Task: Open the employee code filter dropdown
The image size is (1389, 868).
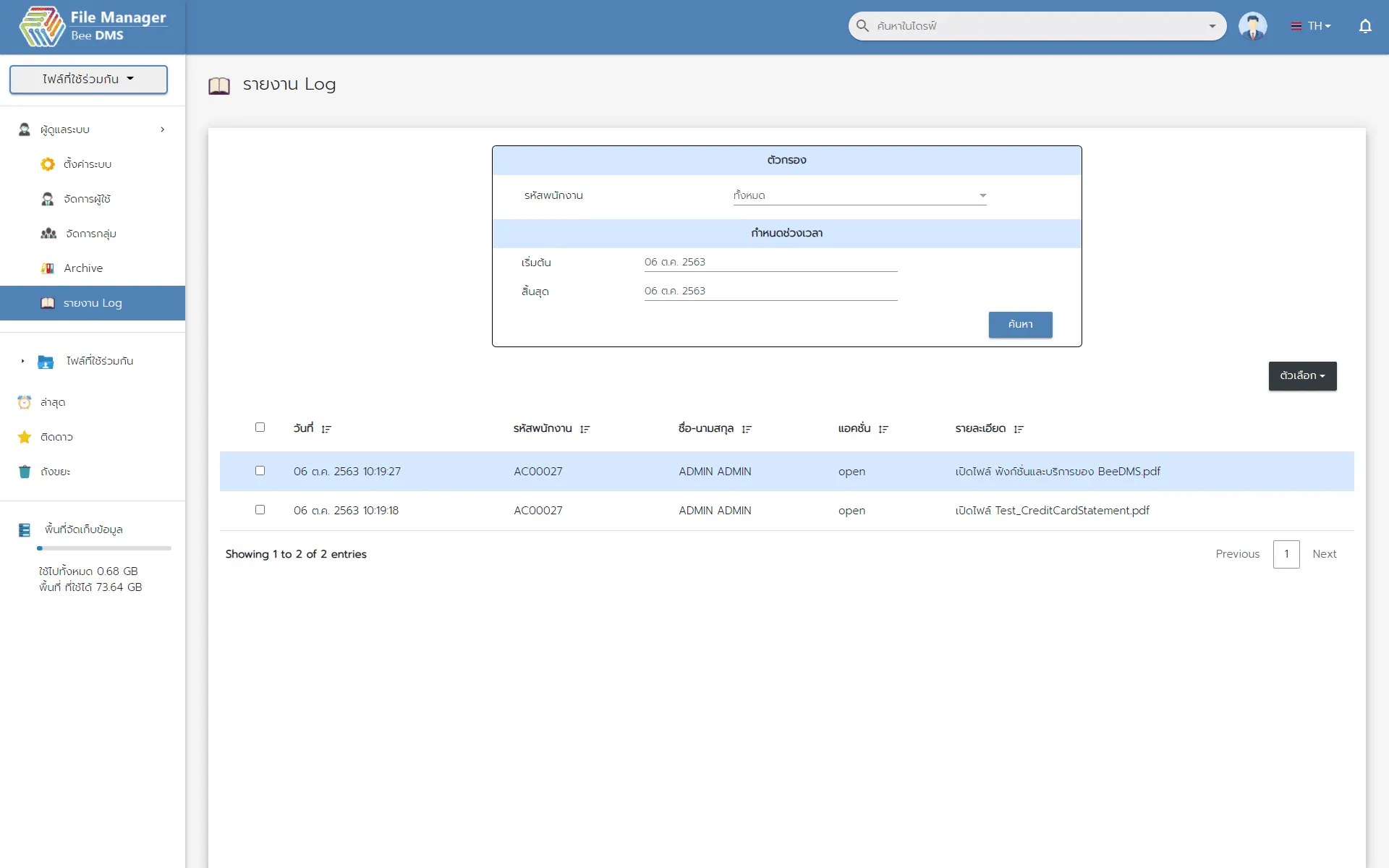Action: (859, 195)
